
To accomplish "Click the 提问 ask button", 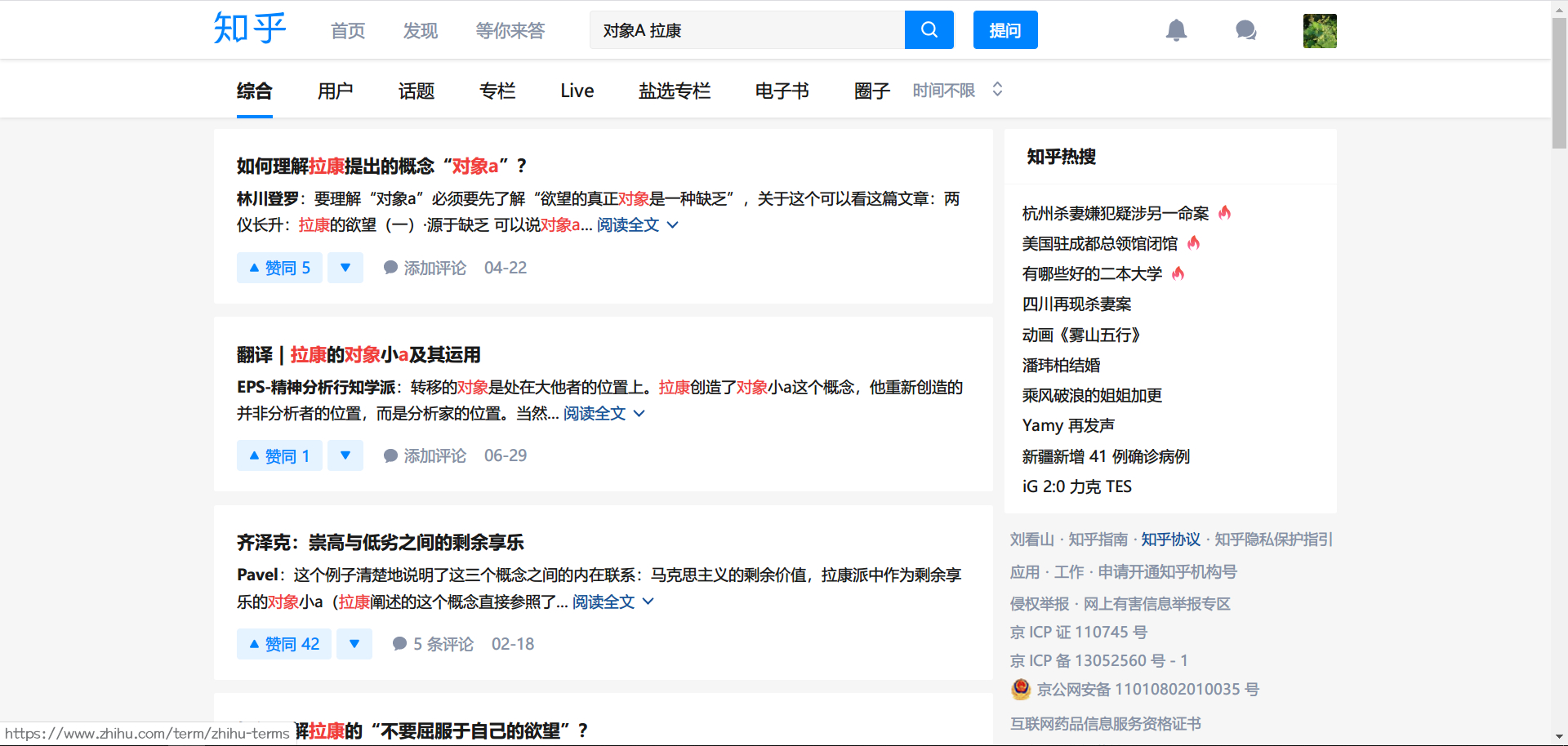I will [x=1004, y=30].
